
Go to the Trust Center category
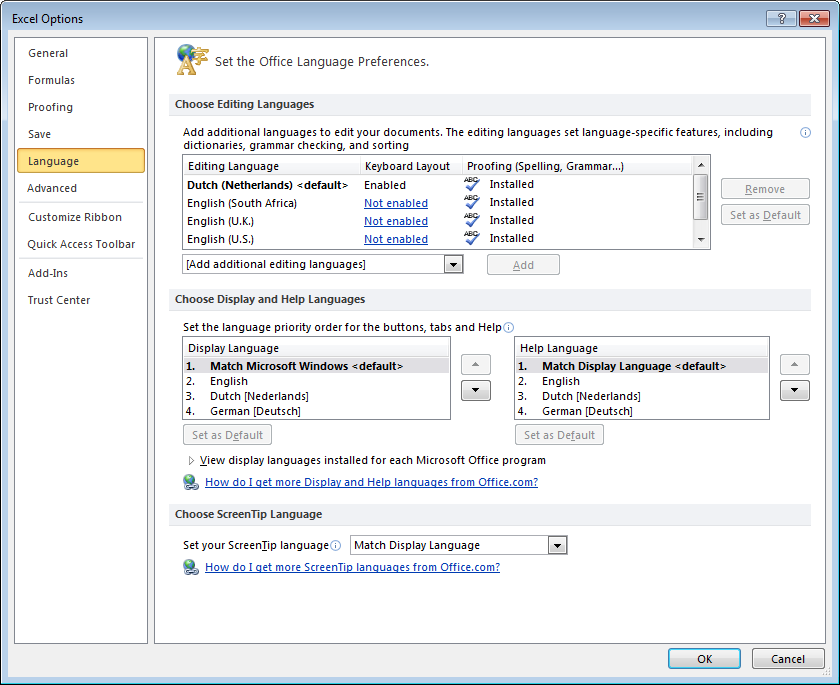[59, 300]
